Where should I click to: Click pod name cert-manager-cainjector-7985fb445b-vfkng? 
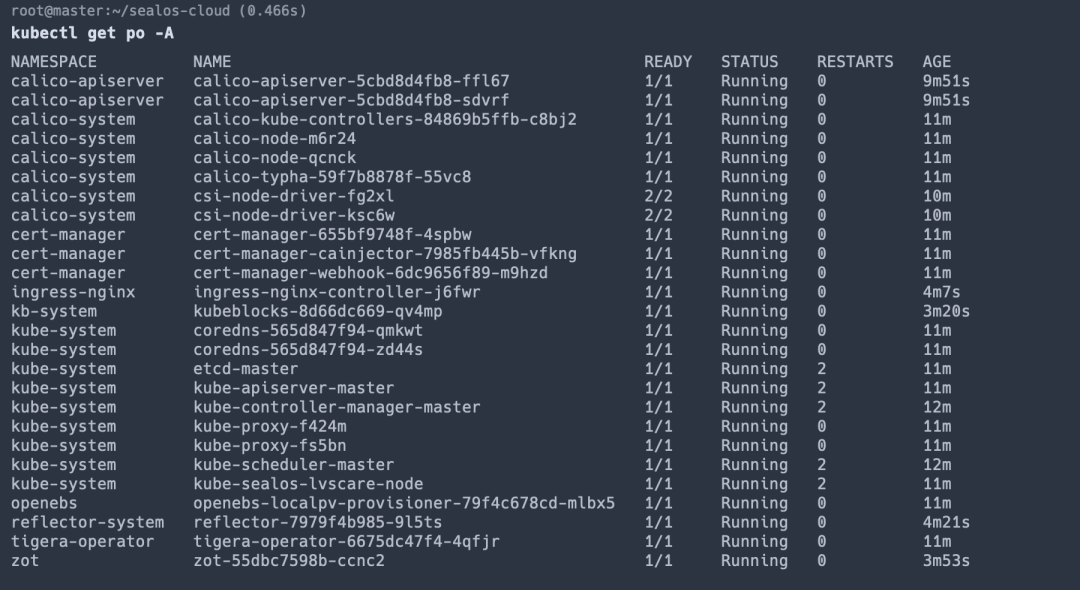click(x=385, y=254)
